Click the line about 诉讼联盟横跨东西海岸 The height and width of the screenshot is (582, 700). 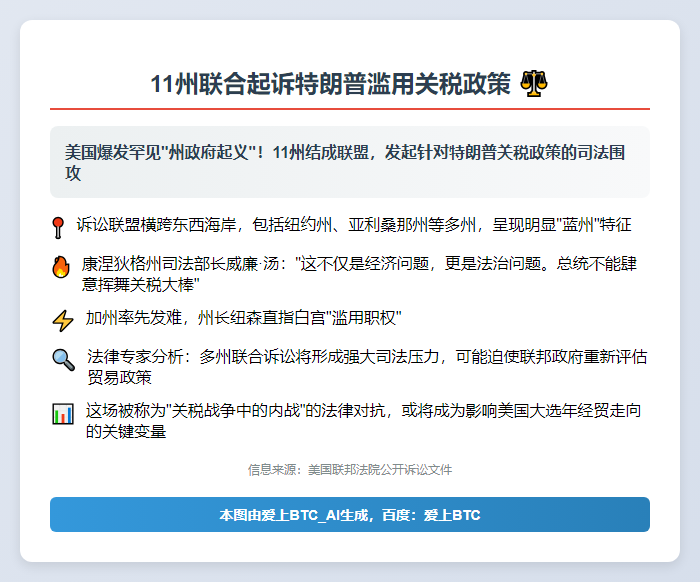pos(354,224)
